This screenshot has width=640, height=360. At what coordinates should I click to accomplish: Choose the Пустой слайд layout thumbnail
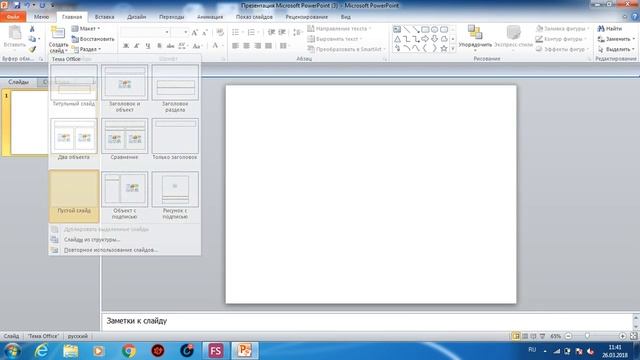(74, 196)
